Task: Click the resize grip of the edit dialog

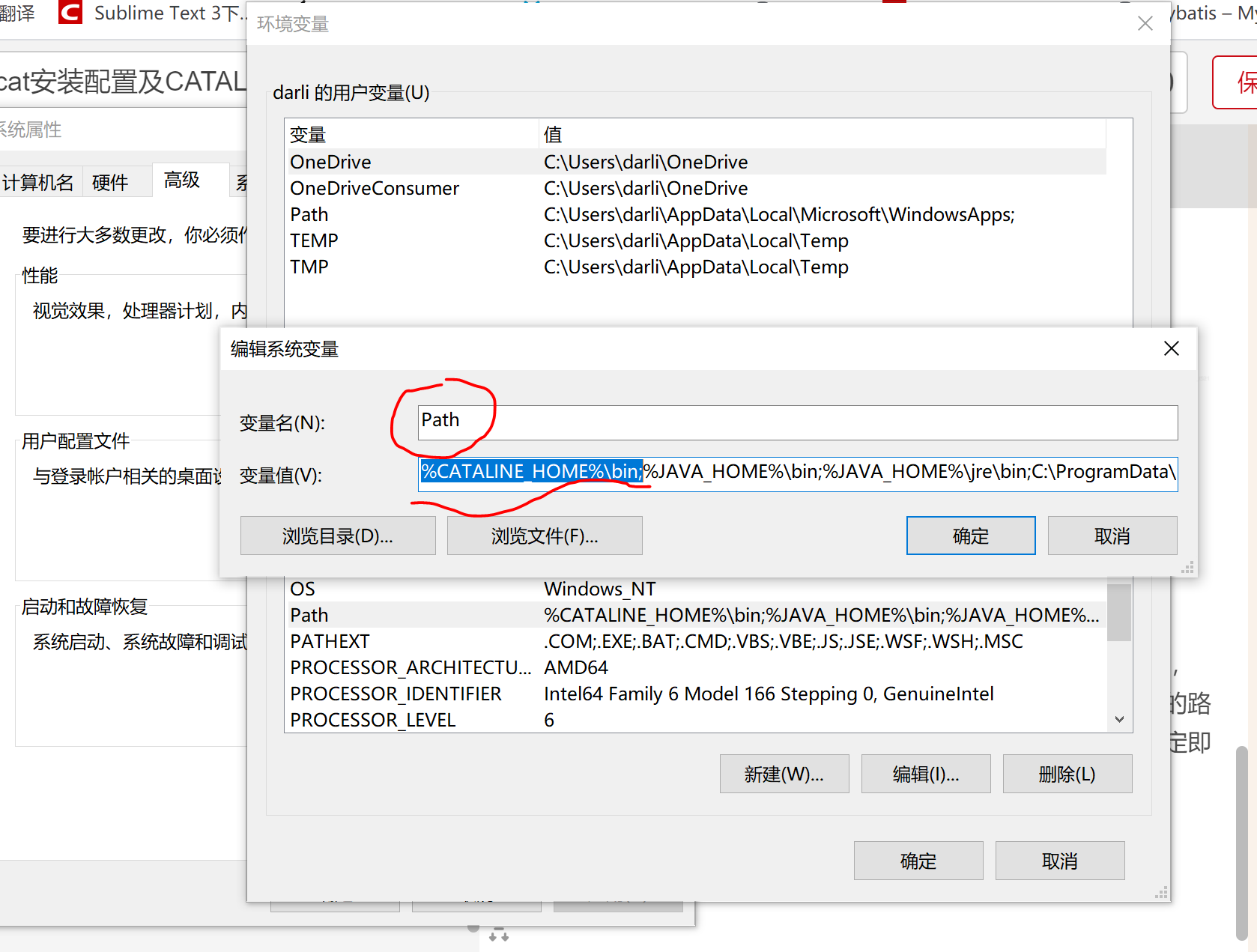Action: 1187,567
